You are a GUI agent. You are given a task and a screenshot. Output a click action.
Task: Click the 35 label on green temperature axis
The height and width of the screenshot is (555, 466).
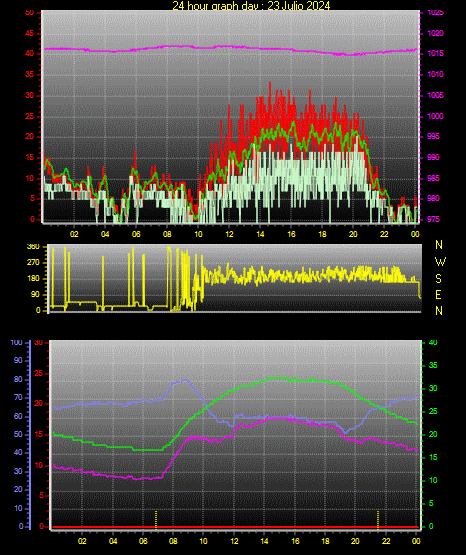pyautogui.click(x=433, y=365)
